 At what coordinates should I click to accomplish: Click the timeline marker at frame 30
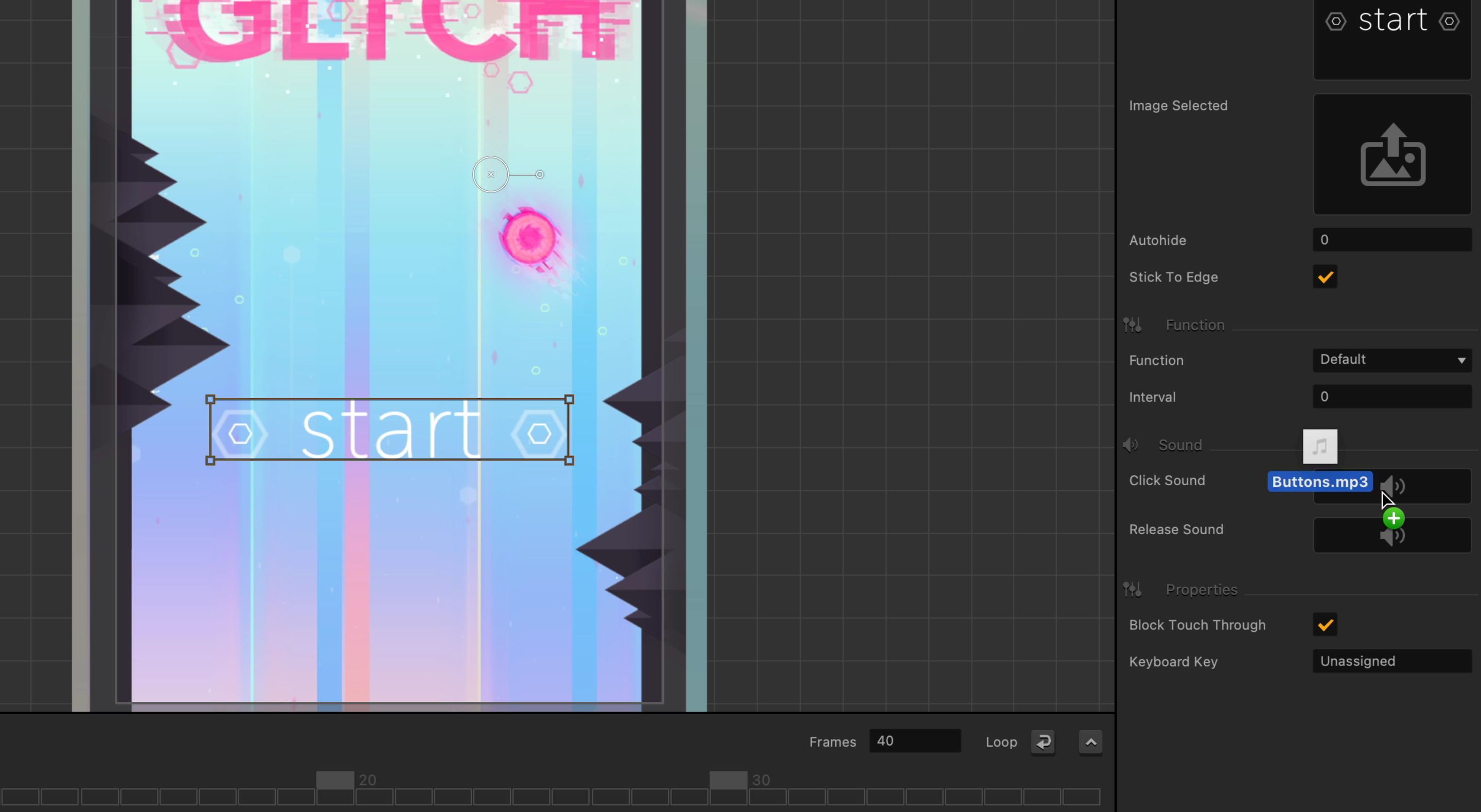[x=729, y=781]
